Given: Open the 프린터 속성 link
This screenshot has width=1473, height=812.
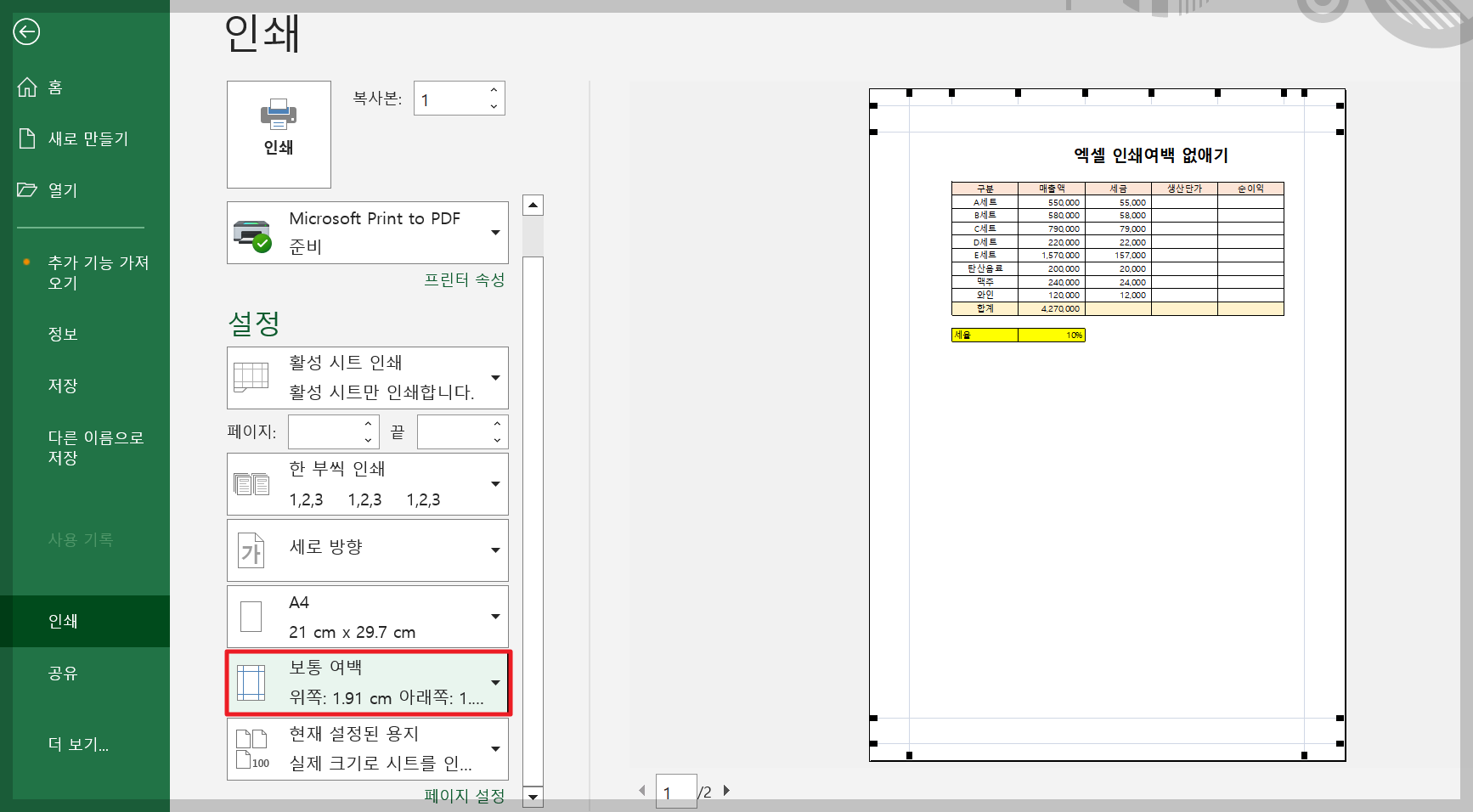Looking at the screenshot, I should [465, 279].
